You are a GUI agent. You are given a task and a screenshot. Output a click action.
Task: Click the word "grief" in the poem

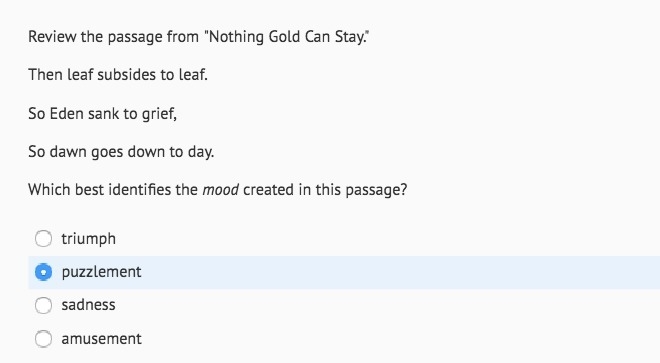(x=157, y=114)
